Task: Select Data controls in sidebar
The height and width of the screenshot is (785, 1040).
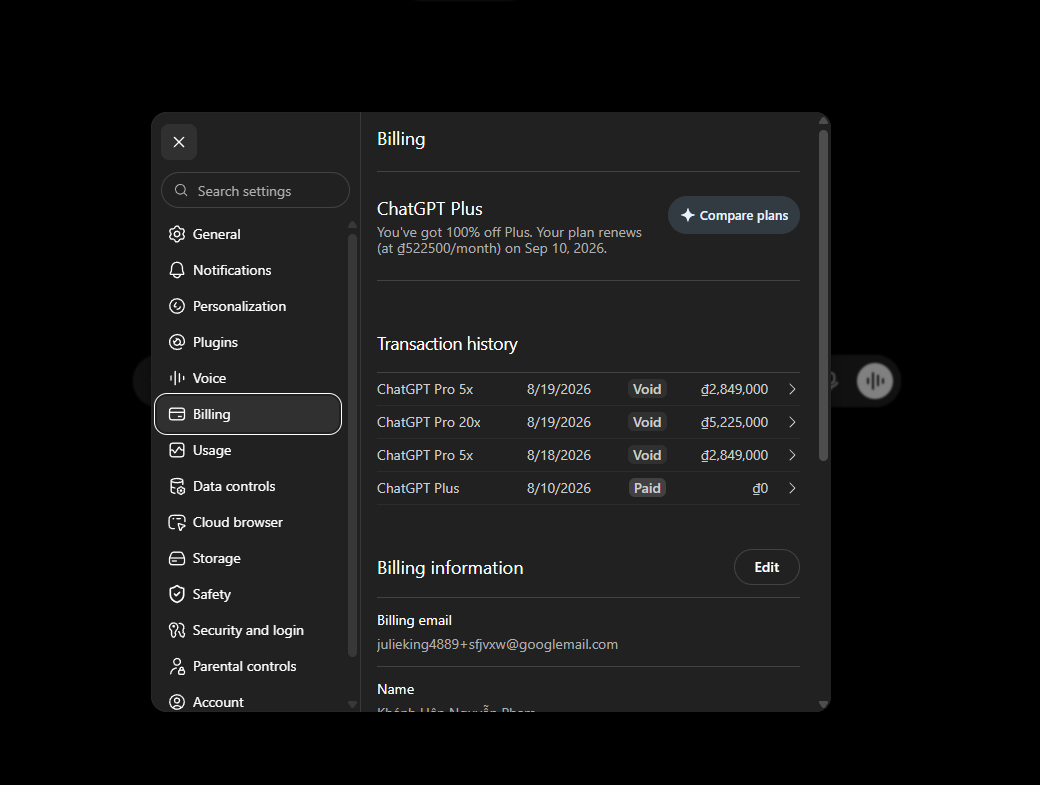Action: [248, 486]
